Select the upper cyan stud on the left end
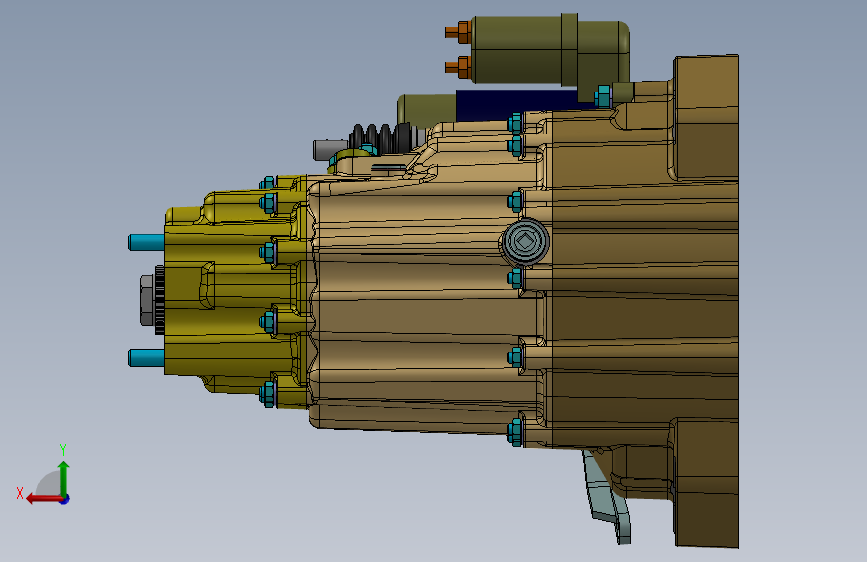Screen dimensions: 867x562 146,242
